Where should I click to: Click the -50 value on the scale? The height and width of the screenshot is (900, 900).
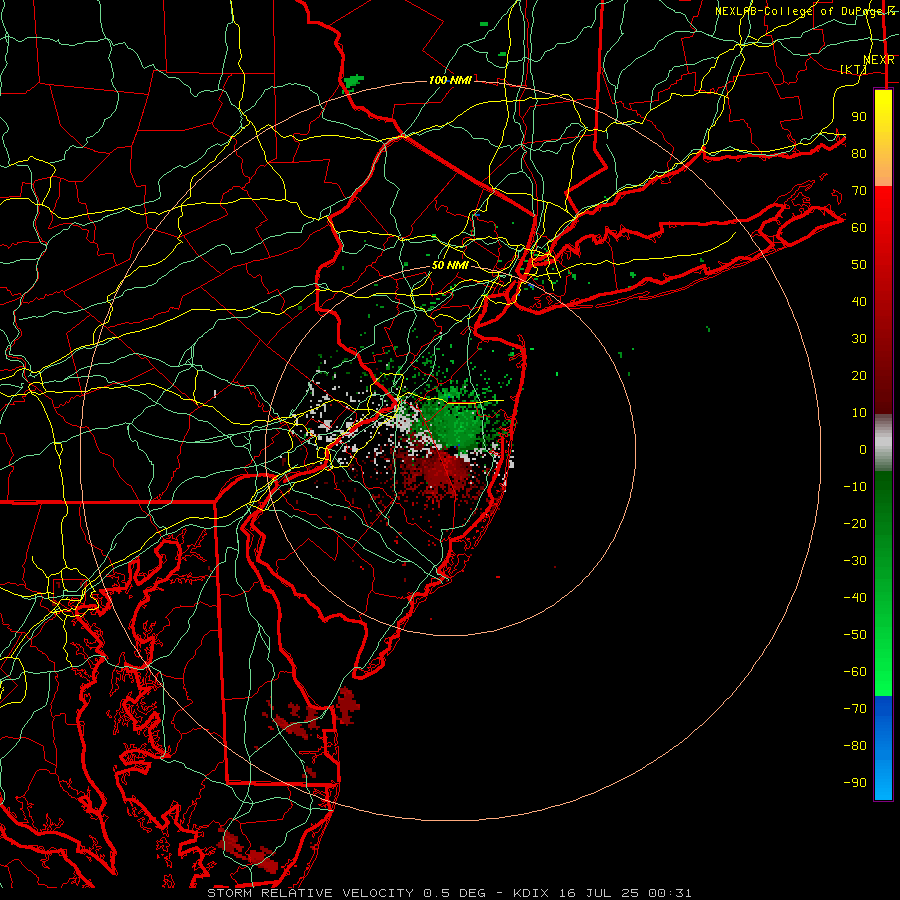(855, 635)
